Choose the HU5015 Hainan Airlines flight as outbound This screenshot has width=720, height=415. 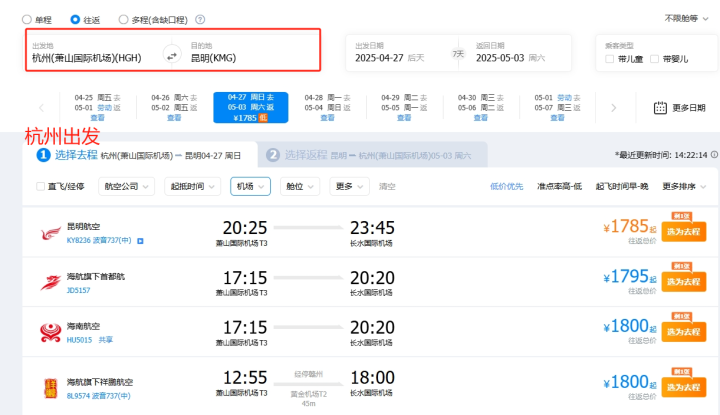click(683, 331)
